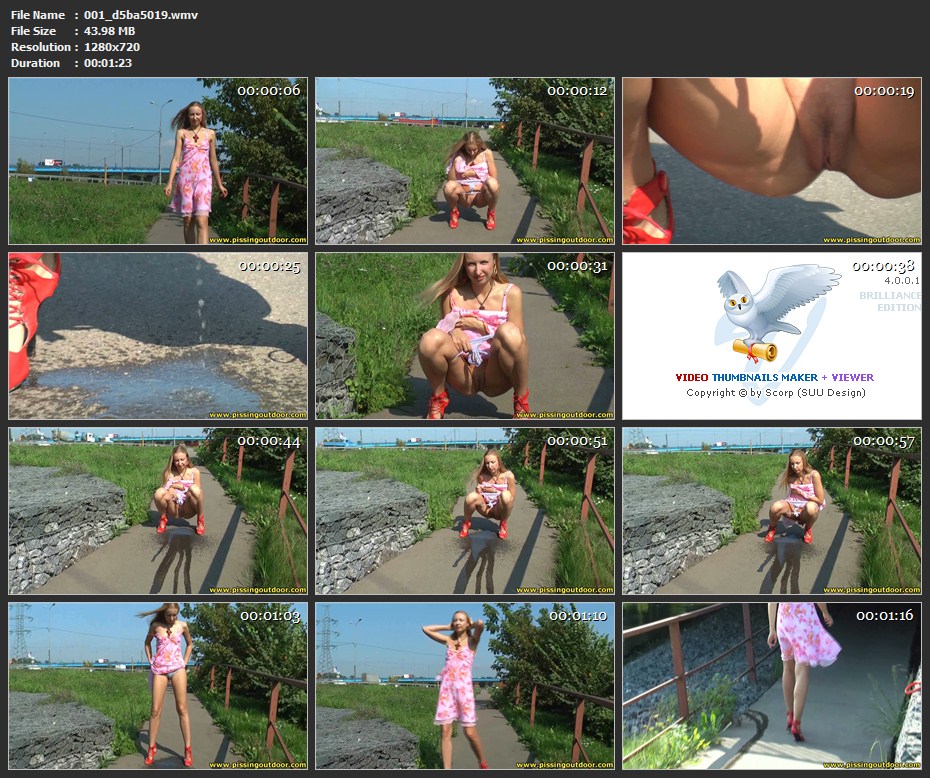Open the frame at timestamp 00:00:25
Image resolution: width=930 pixels, height=778 pixels.
pyautogui.click(x=158, y=335)
